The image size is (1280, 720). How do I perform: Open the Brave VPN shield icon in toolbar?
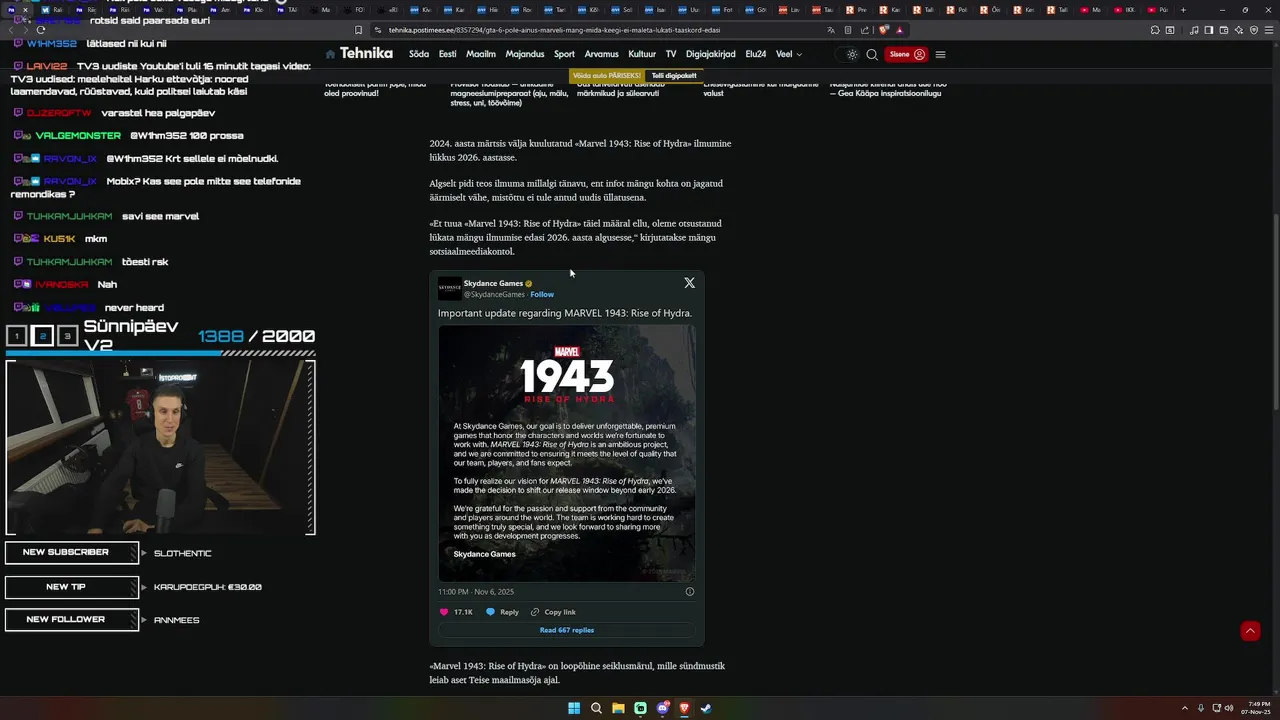1253,30
